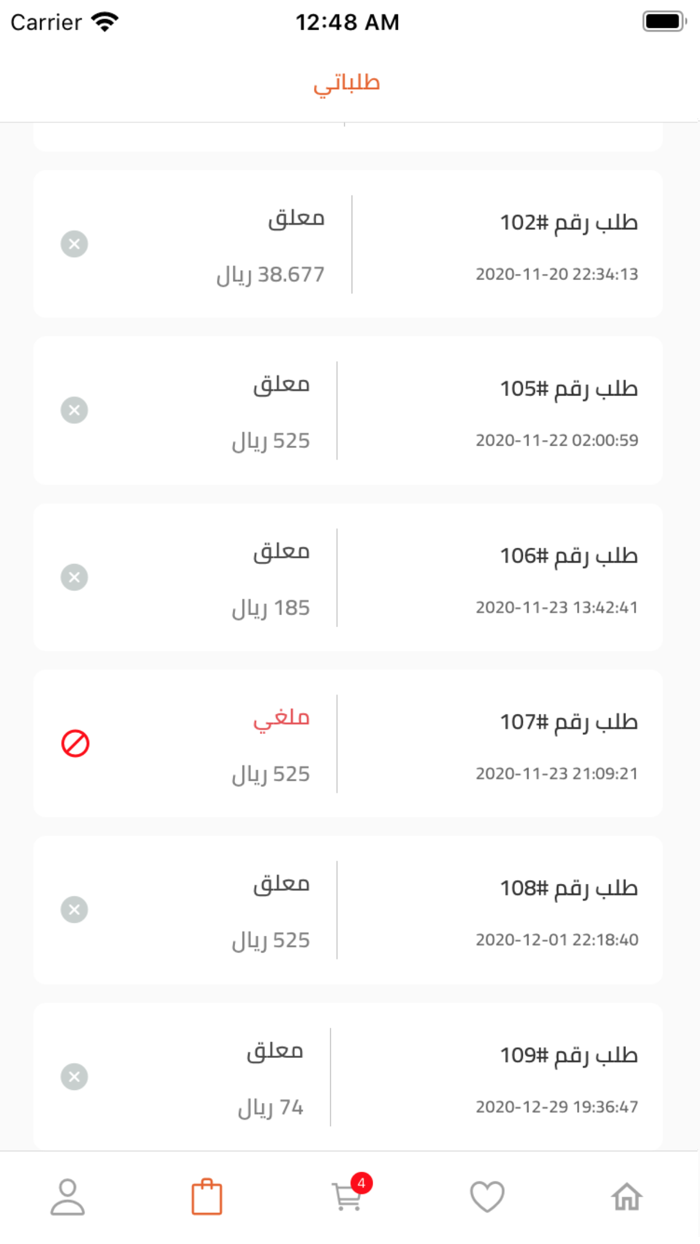Open the طلباتي page title
Screen dimensions: 700x1244
[x=348, y=83]
